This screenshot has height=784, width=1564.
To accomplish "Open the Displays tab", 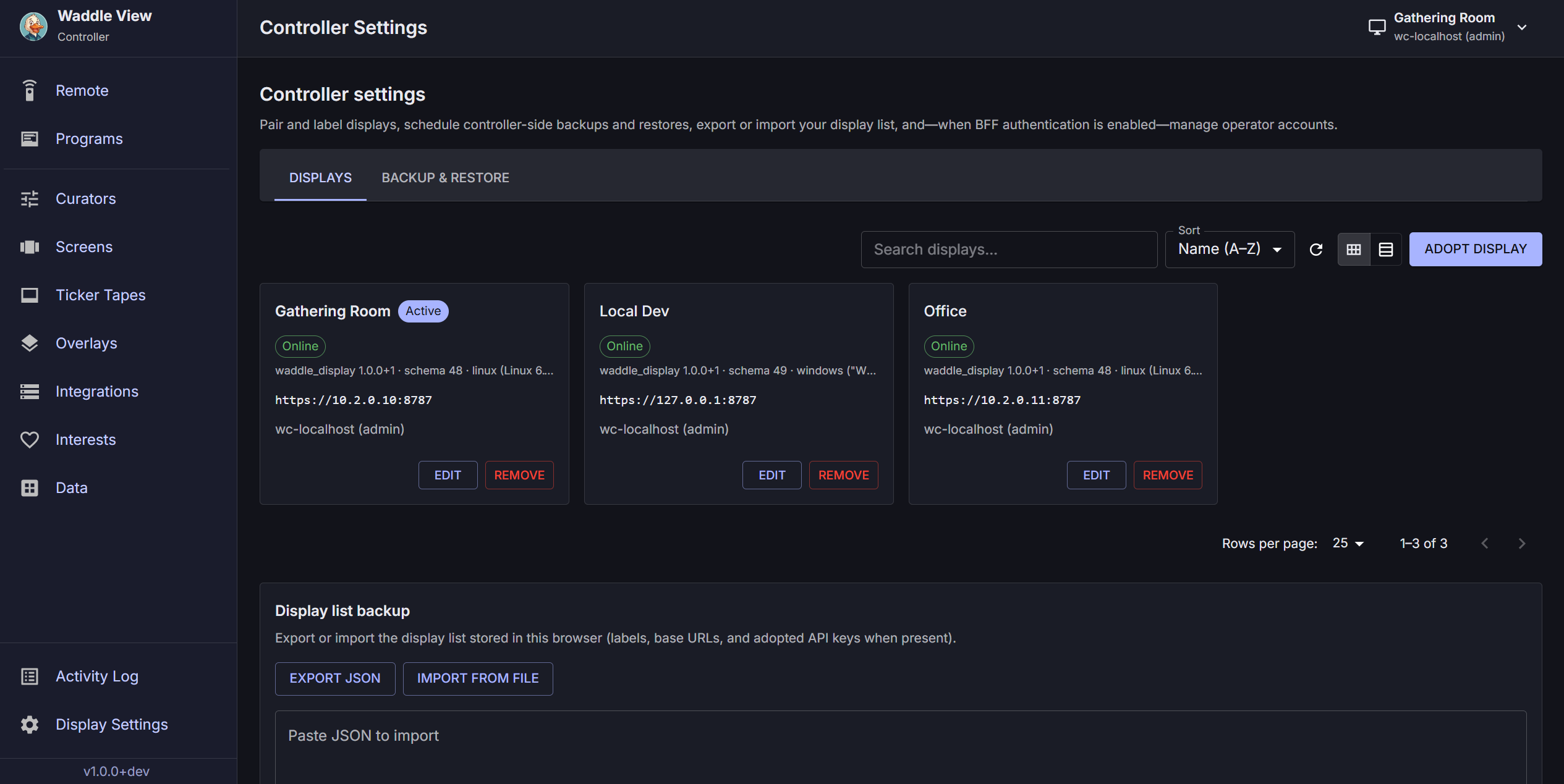I will tap(320, 177).
